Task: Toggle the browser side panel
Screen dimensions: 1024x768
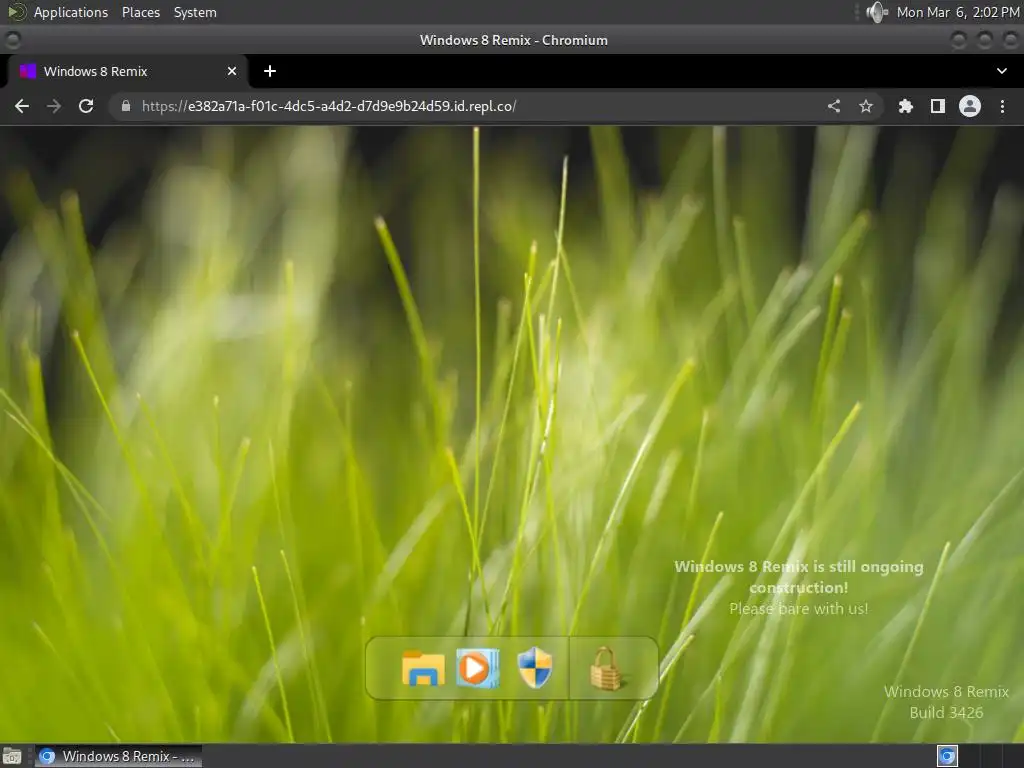Action: click(938, 106)
